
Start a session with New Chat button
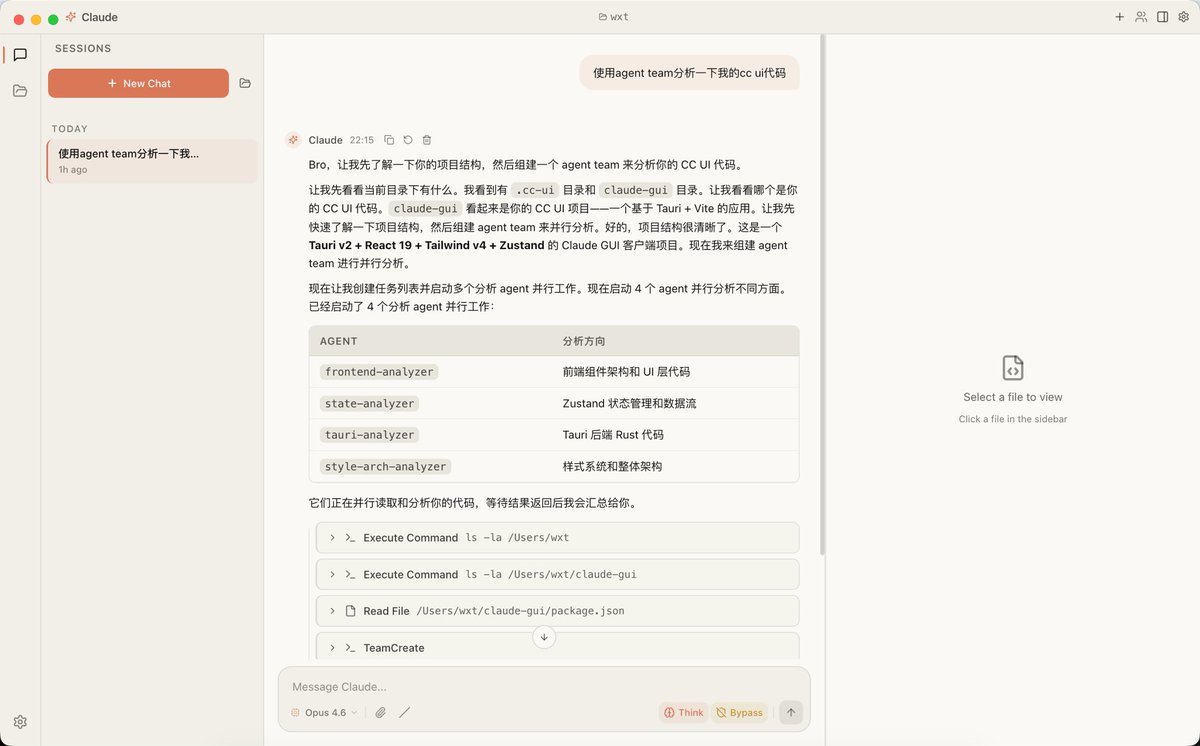coord(138,83)
